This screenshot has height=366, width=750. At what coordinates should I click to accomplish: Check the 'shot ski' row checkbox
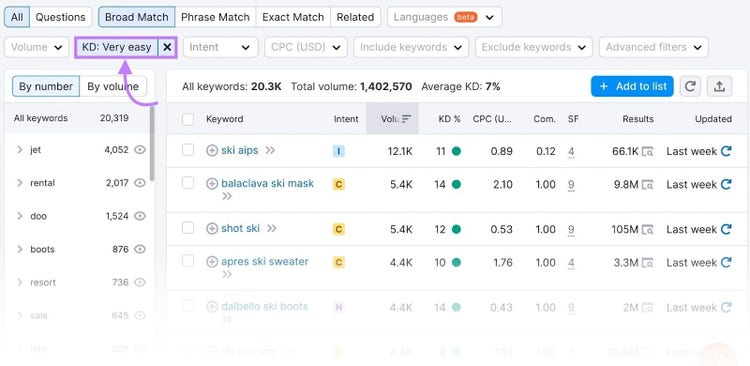[188, 228]
